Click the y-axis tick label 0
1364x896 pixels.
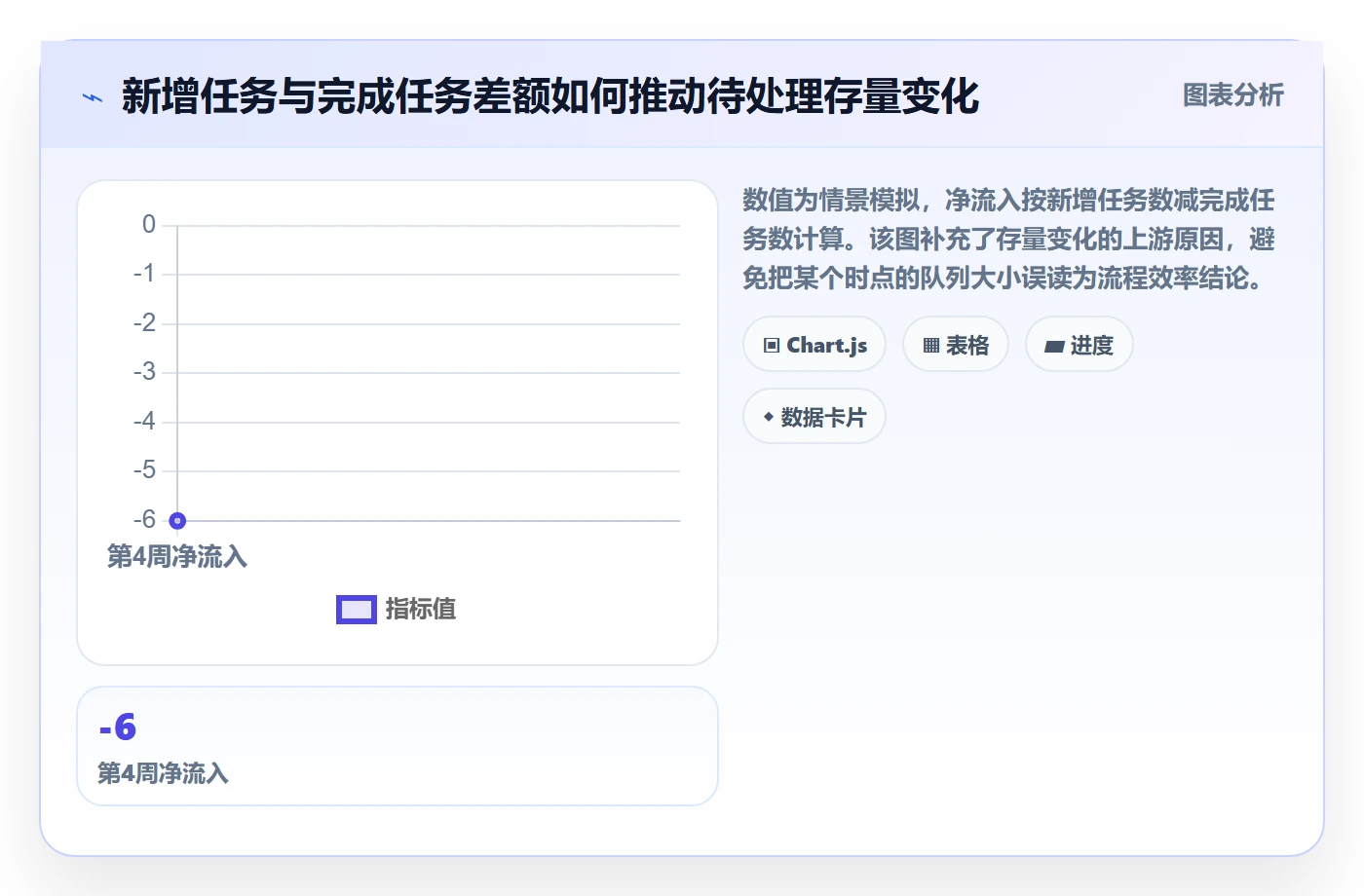(149, 225)
